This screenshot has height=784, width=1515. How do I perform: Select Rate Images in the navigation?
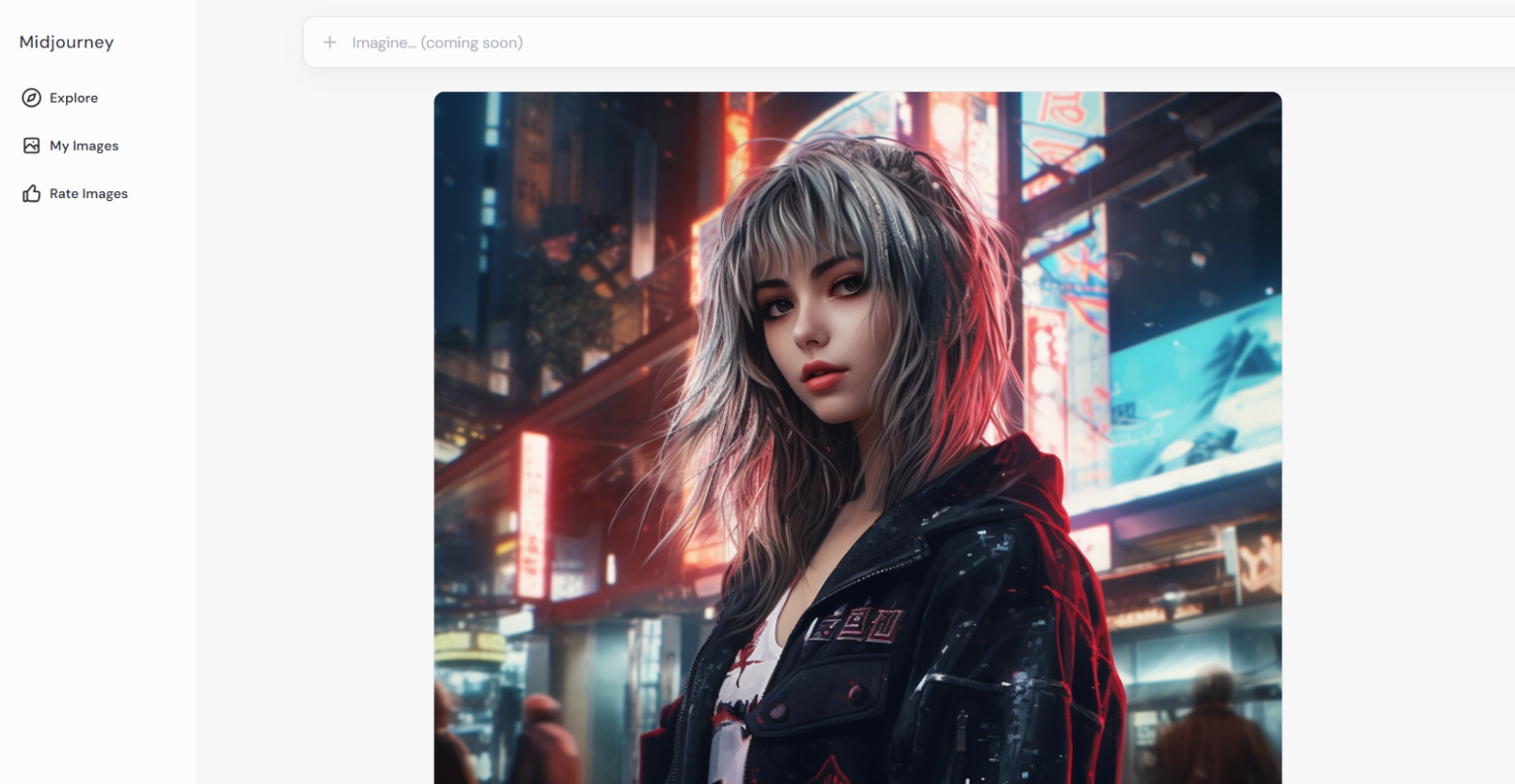tap(89, 193)
